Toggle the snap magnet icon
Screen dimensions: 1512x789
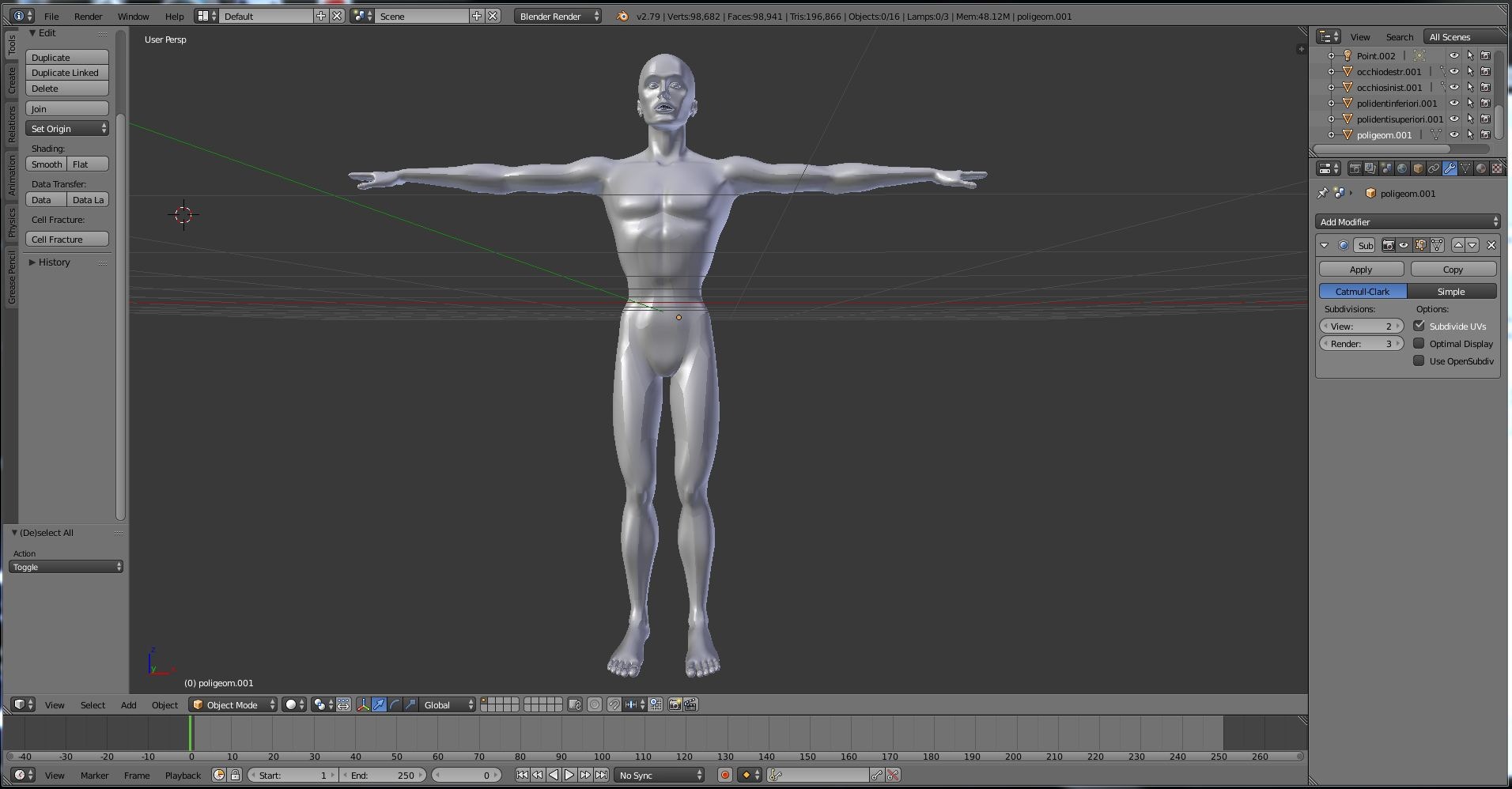(x=614, y=704)
